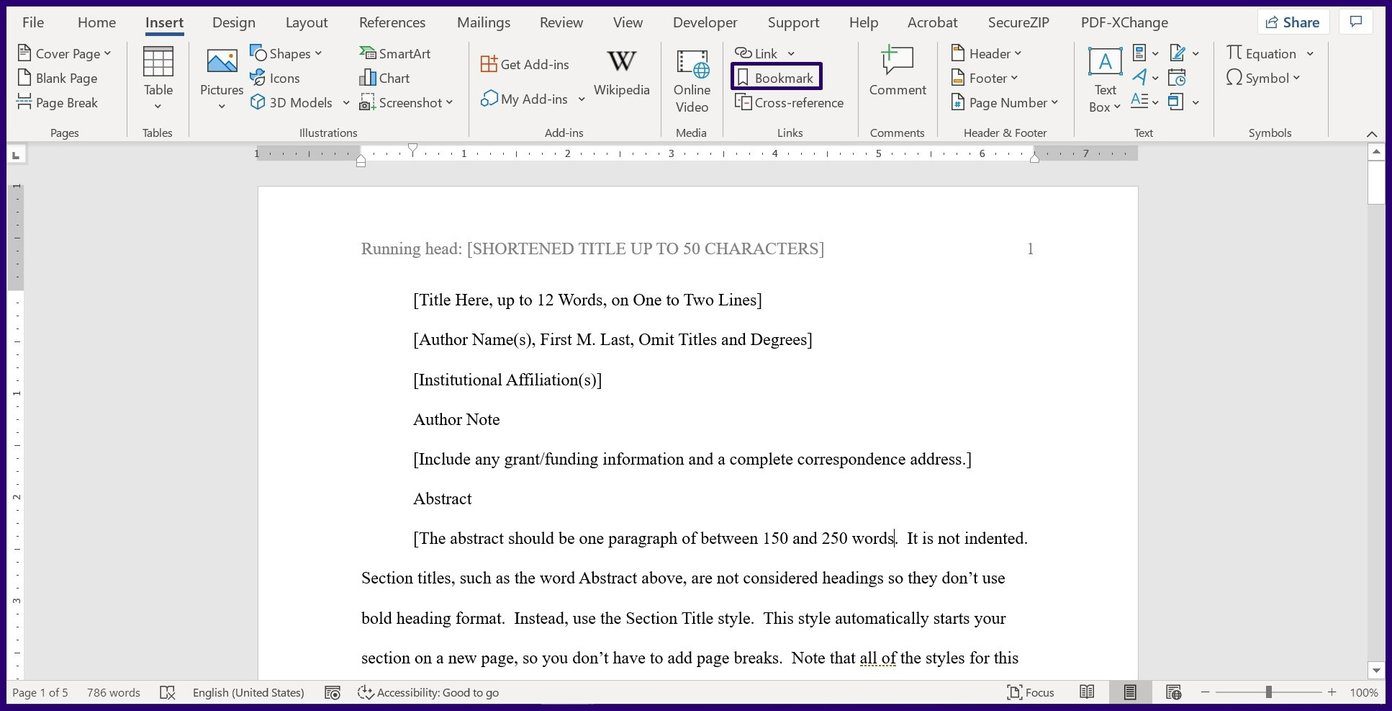Image resolution: width=1392 pixels, height=711 pixels.
Task: Click the Object icon in Text group
Action: click(x=1176, y=101)
